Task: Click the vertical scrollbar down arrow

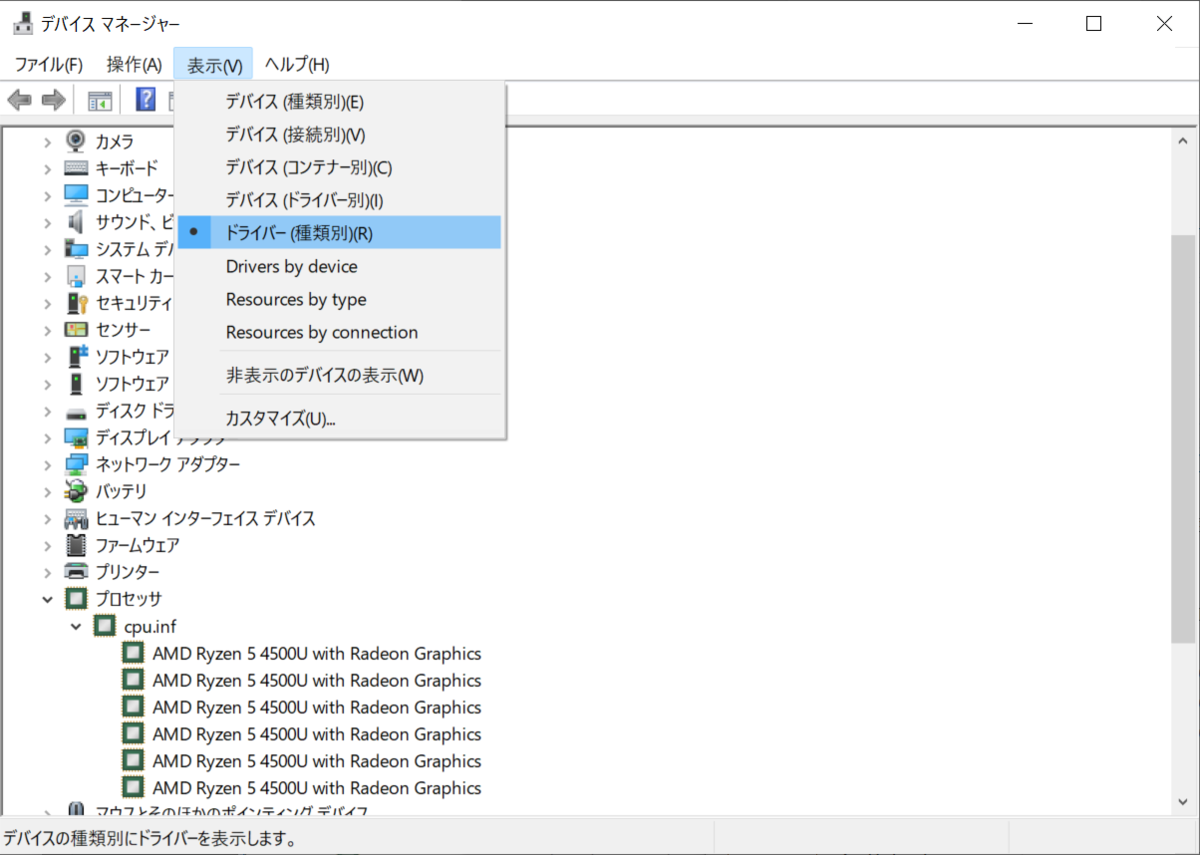Action: click(x=1183, y=801)
